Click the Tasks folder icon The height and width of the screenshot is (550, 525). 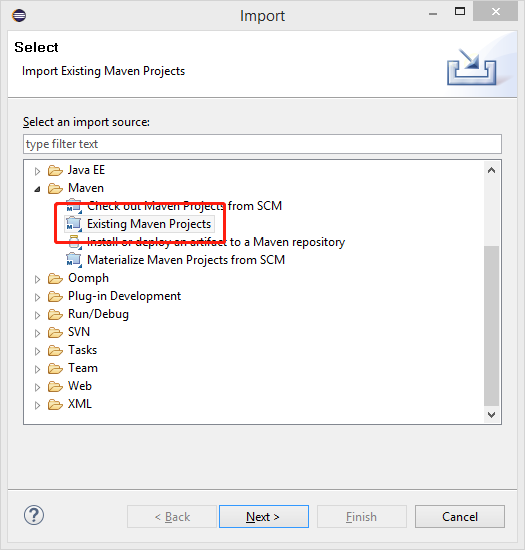[x=55, y=350]
